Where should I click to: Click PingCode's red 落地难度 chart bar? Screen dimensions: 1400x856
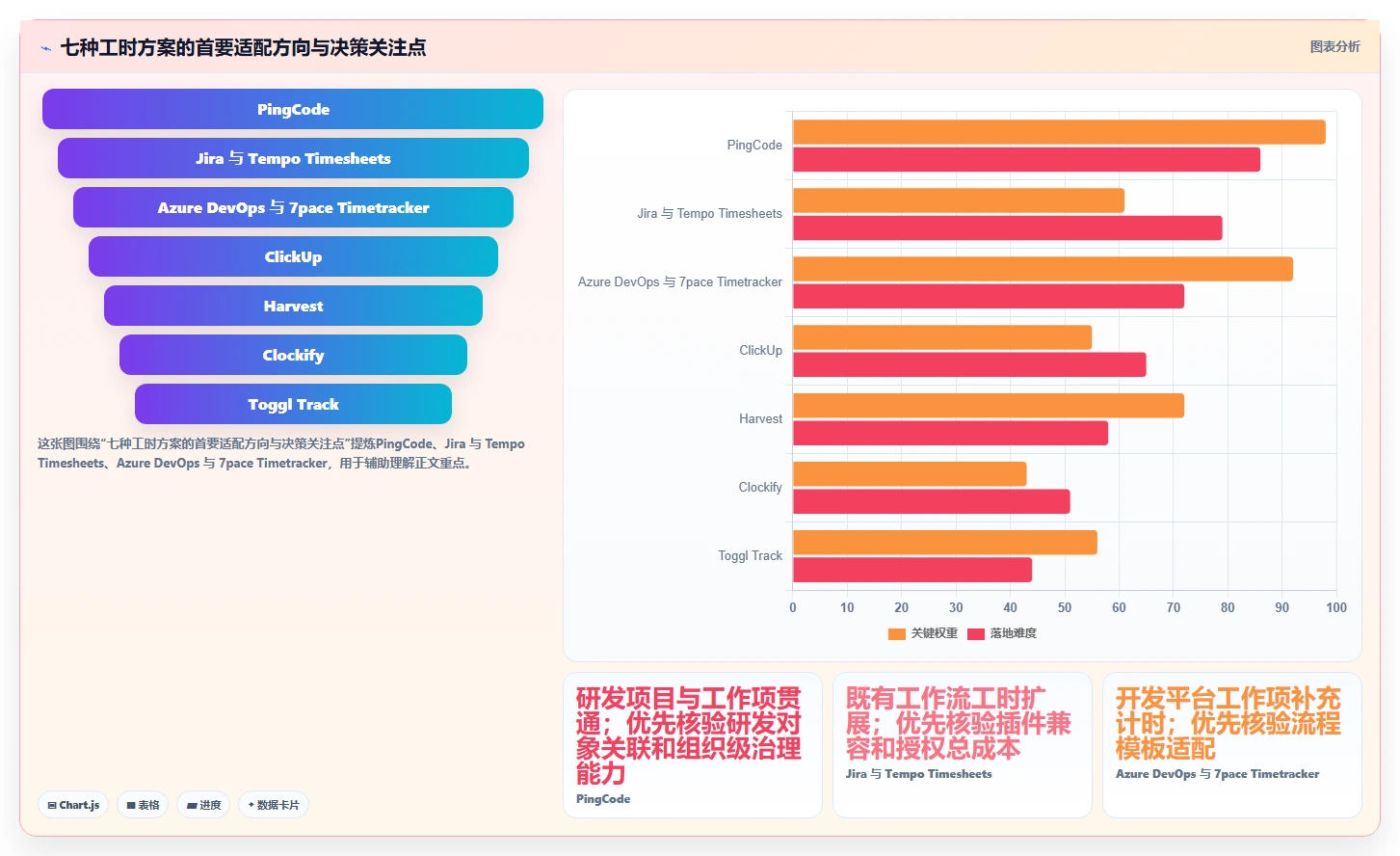(1026, 159)
